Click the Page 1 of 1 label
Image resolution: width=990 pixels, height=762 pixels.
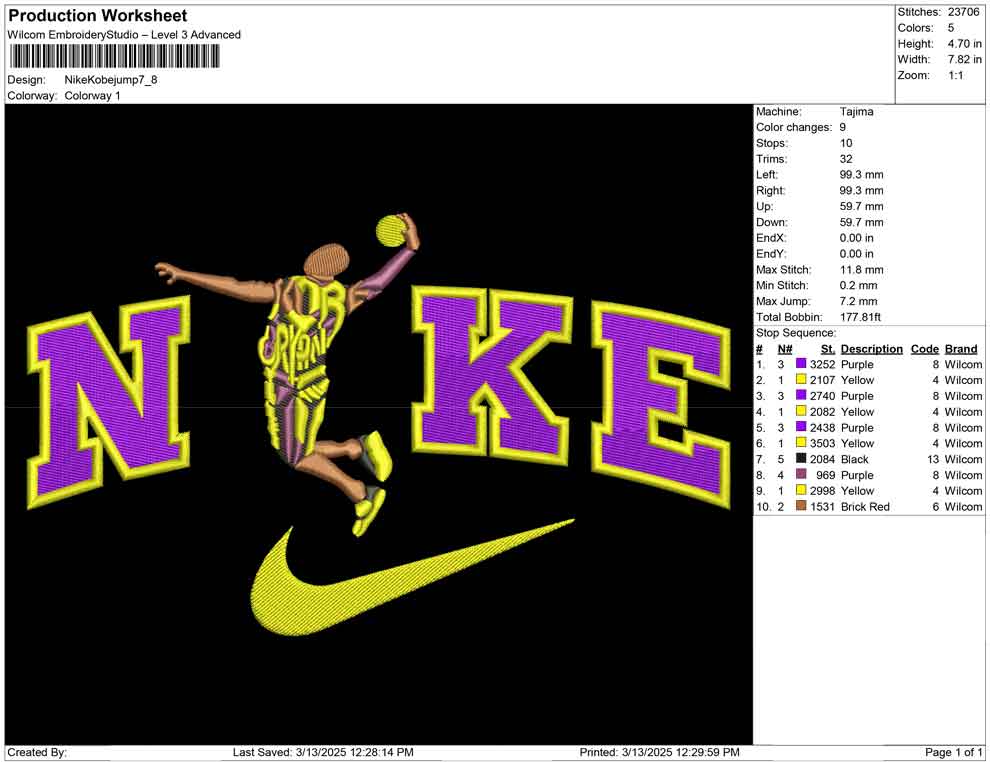pos(953,752)
